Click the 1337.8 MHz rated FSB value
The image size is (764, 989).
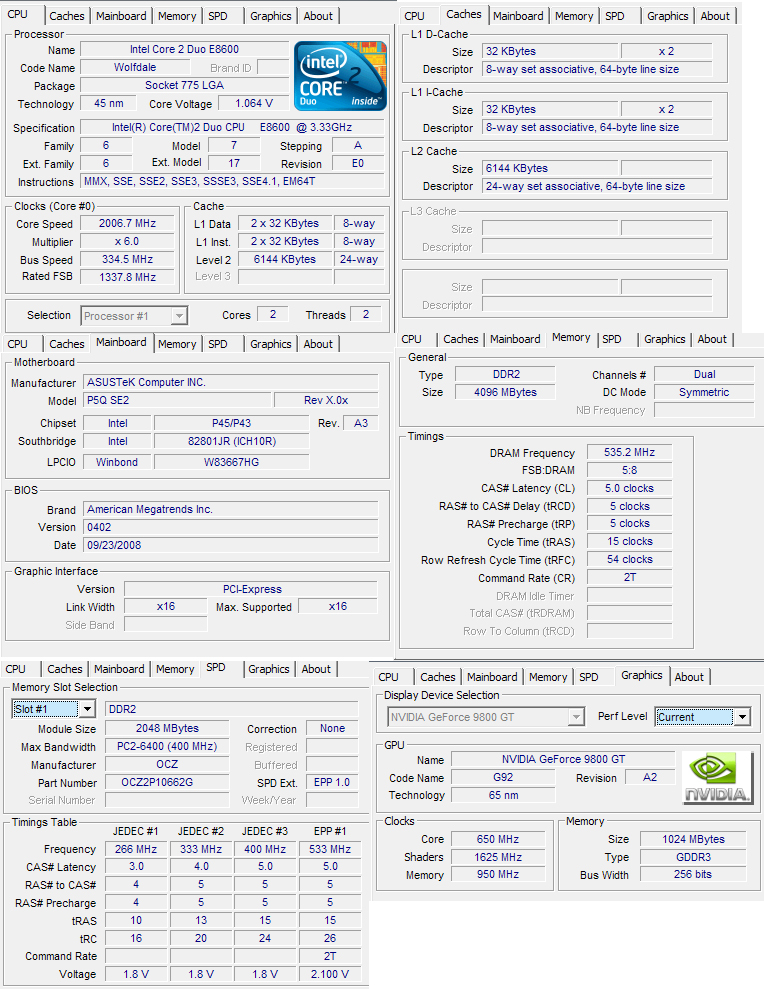point(127,277)
